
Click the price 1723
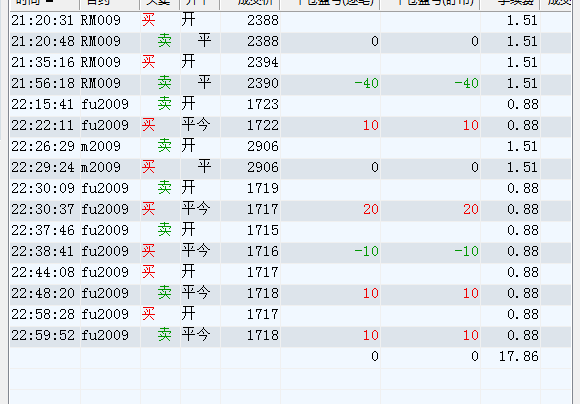pyautogui.click(x=263, y=104)
